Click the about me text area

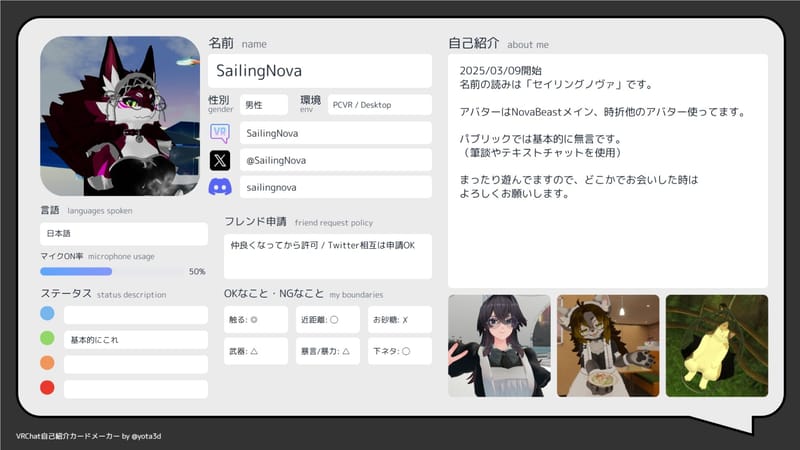(608, 157)
